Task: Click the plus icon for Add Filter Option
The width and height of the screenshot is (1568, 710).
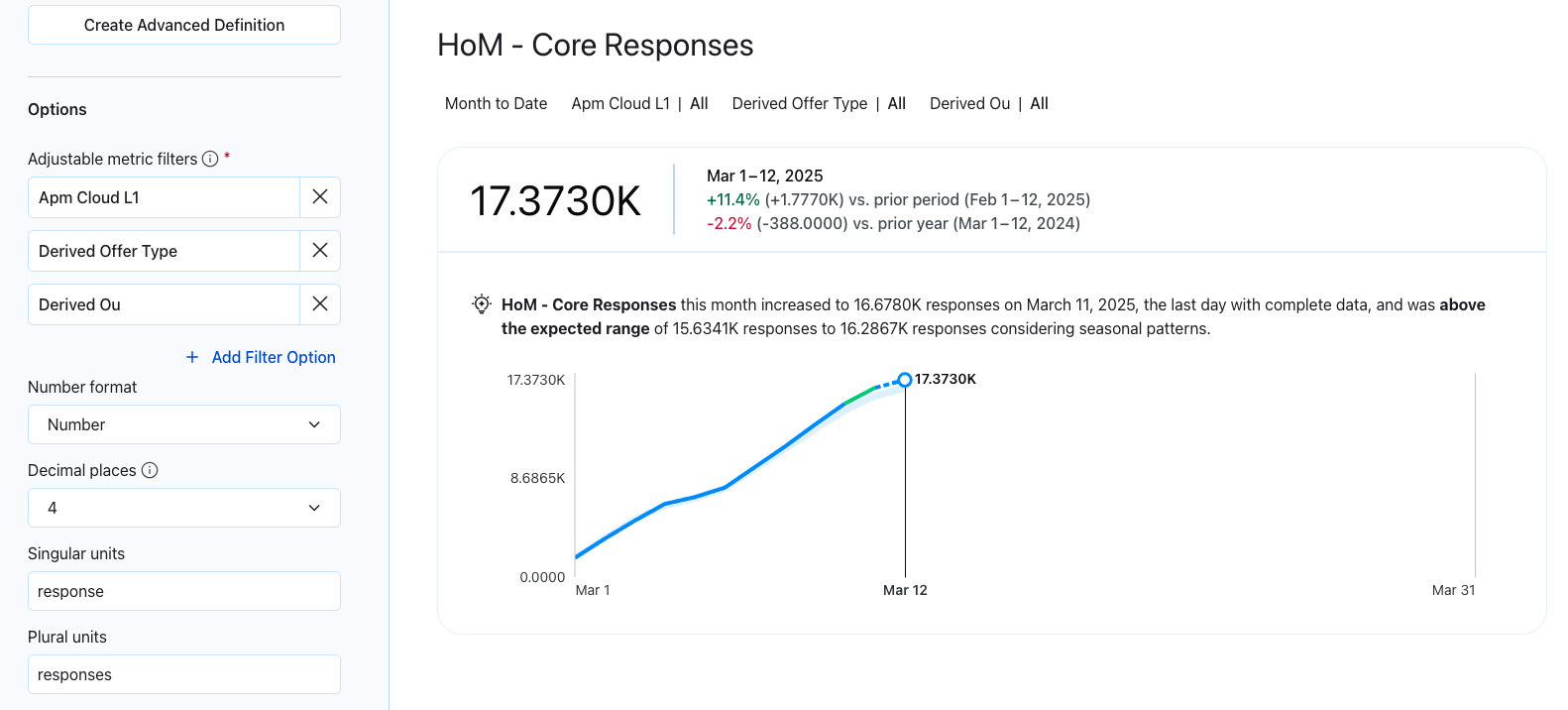Action: click(192, 357)
